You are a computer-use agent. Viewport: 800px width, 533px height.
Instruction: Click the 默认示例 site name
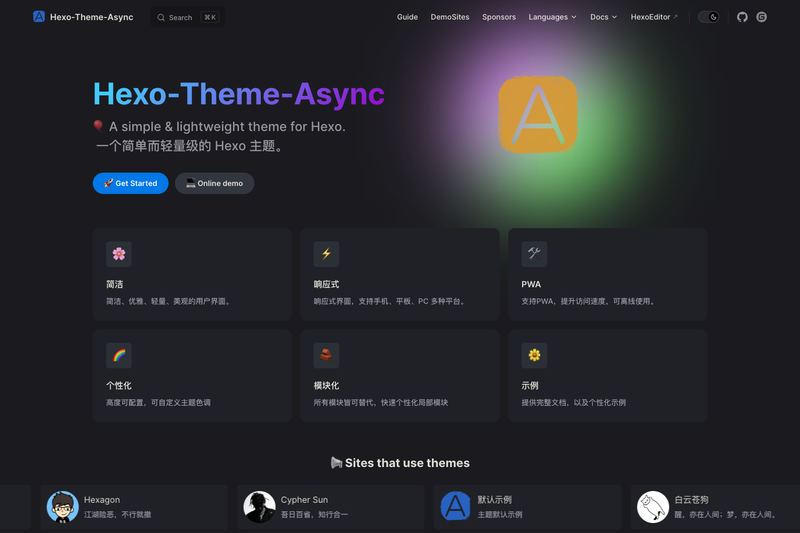(x=494, y=500)
